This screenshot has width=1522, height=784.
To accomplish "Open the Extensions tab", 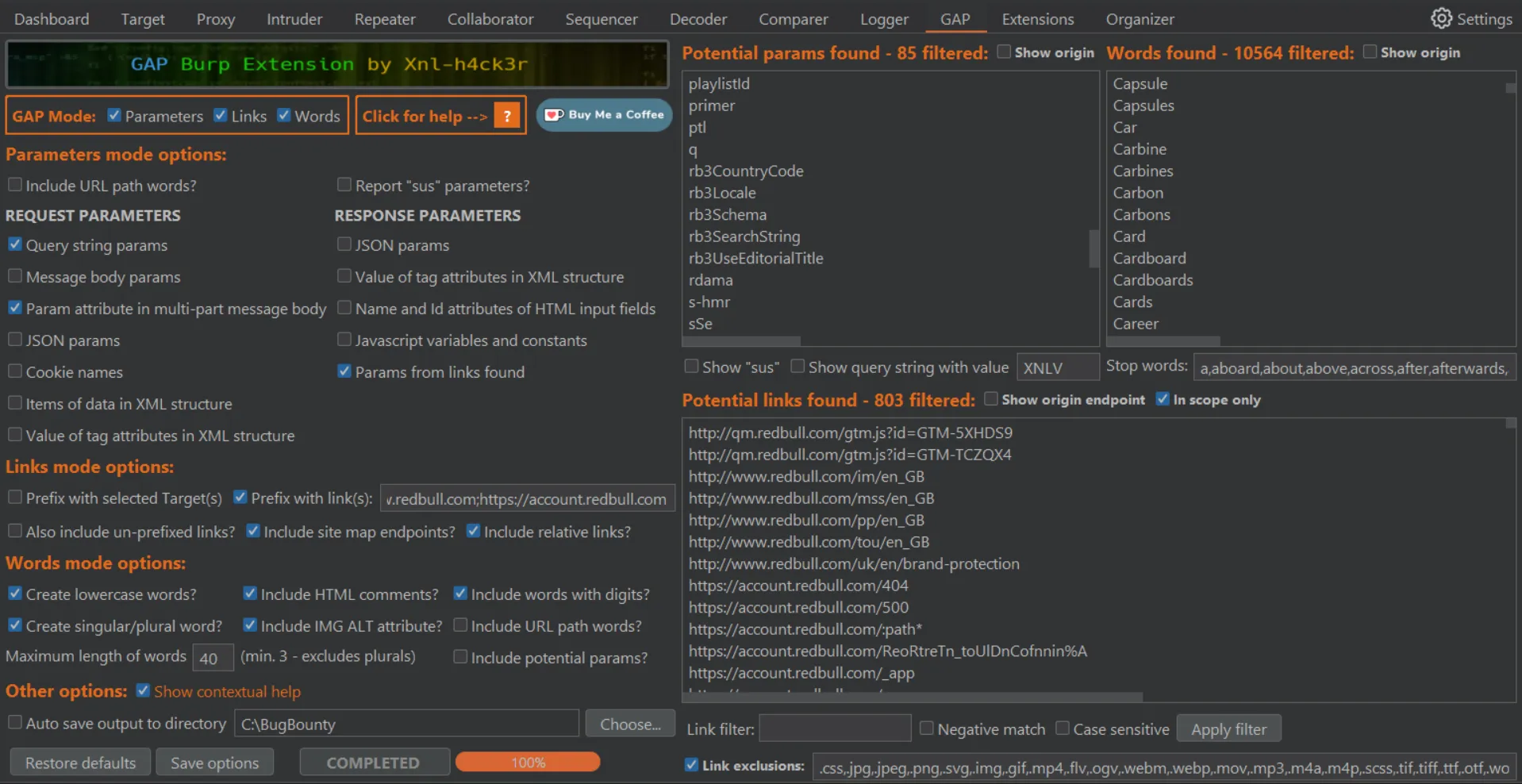I will 1037,19.
